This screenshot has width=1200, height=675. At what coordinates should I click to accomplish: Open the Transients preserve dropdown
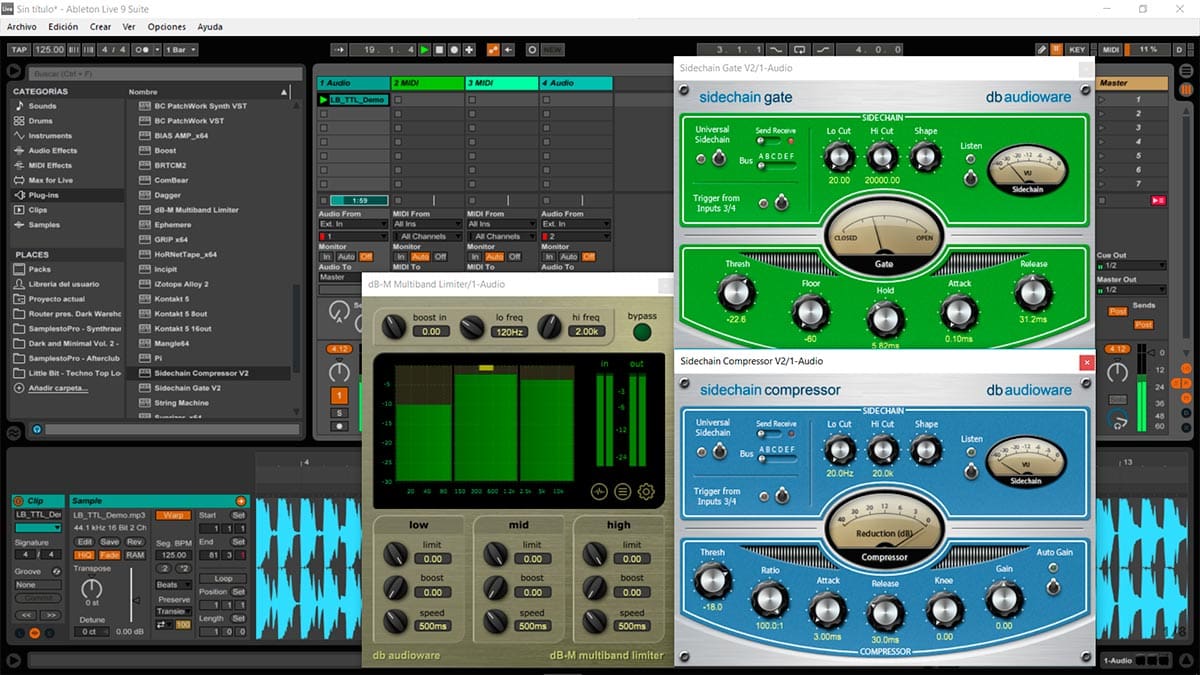click(174, 611)
